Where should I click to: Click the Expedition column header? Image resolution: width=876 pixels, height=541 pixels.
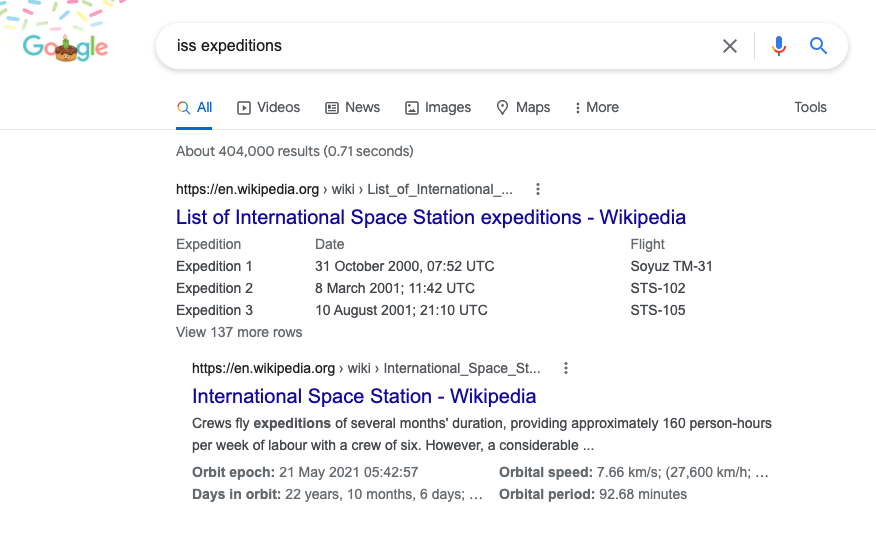click(208, 244)
